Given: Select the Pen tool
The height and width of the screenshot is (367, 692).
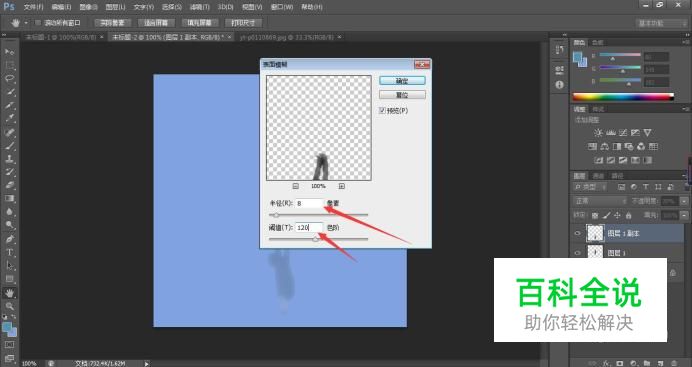Looking at the screenshot, I should click(9, 240).
